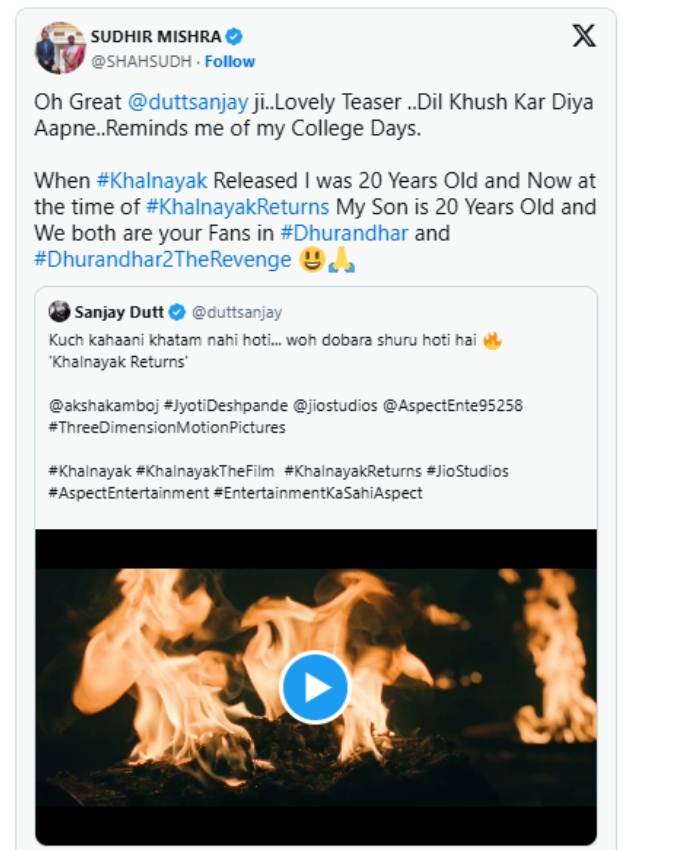Open the @duttsanjay mention link
This screenshot has height=850, width=675.
pyautogui.click(x=178, y=101)
